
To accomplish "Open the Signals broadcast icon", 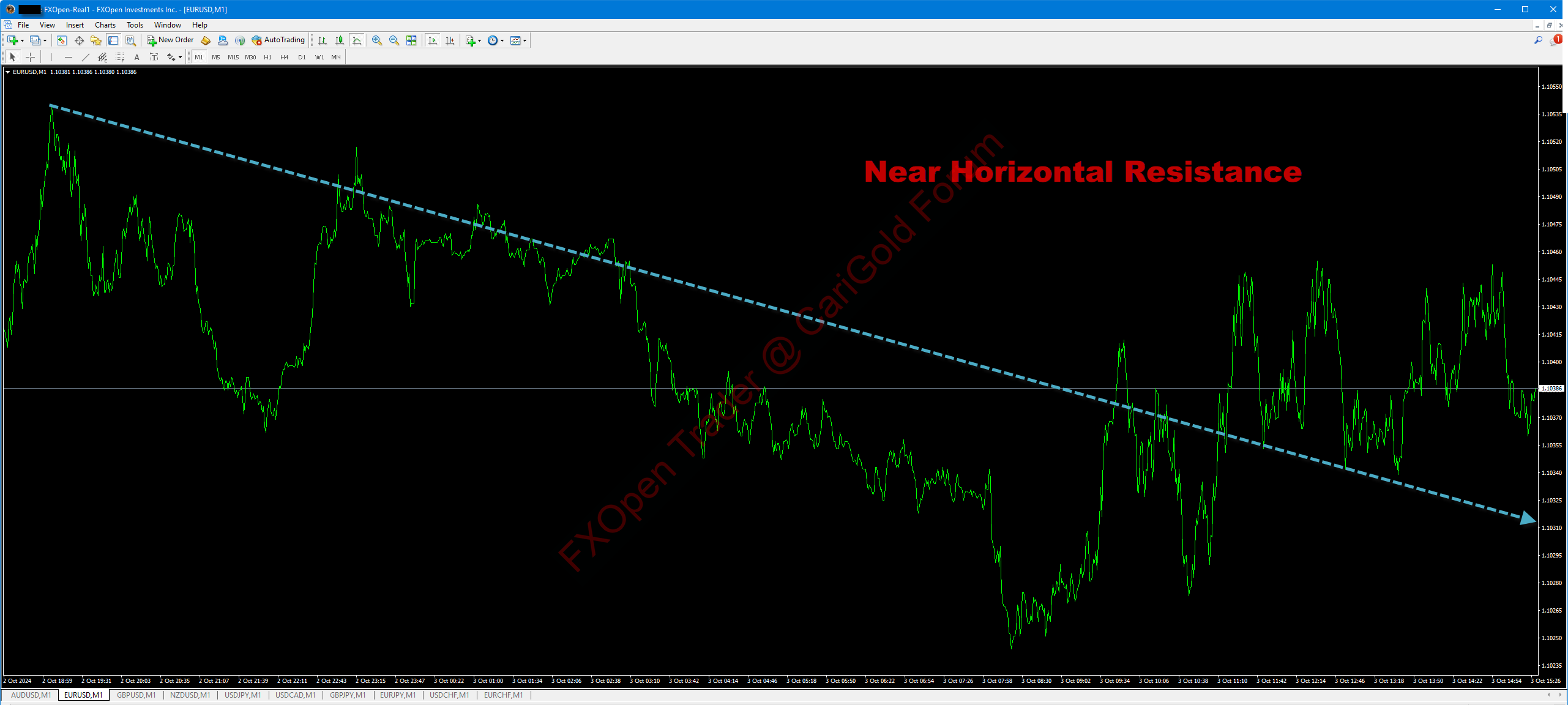I will tap(240, 40).
